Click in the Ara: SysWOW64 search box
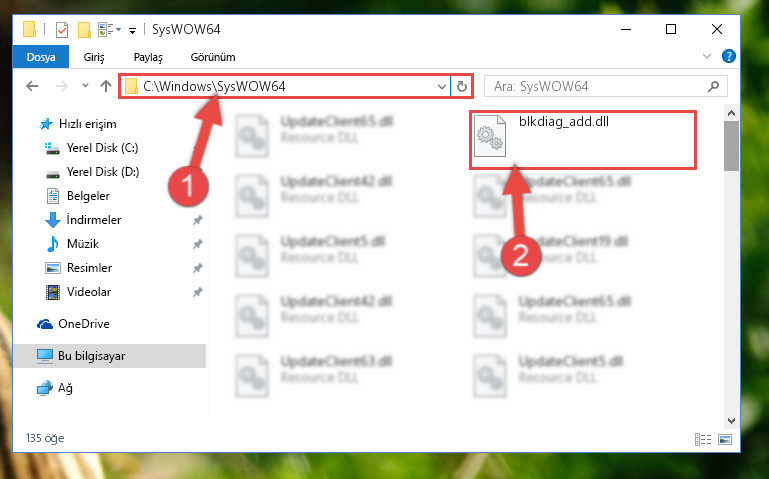 pyautogui.click(x=598, y=87)
